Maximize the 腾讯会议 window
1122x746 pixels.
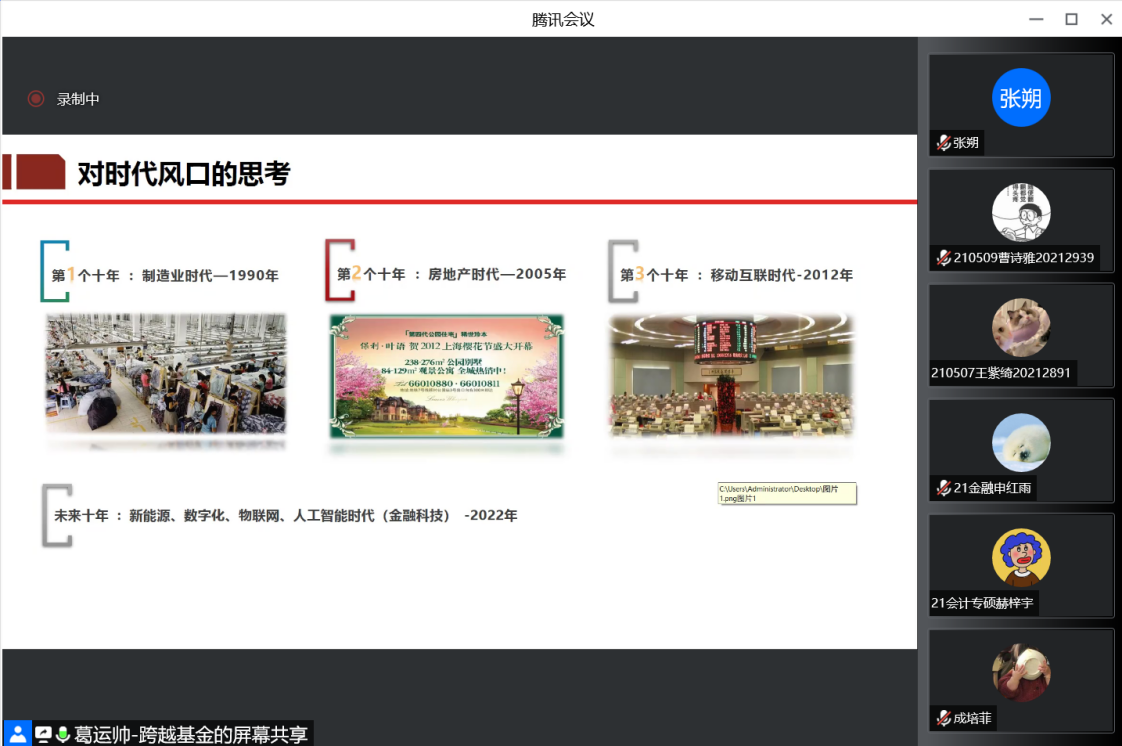(1071, 19)
